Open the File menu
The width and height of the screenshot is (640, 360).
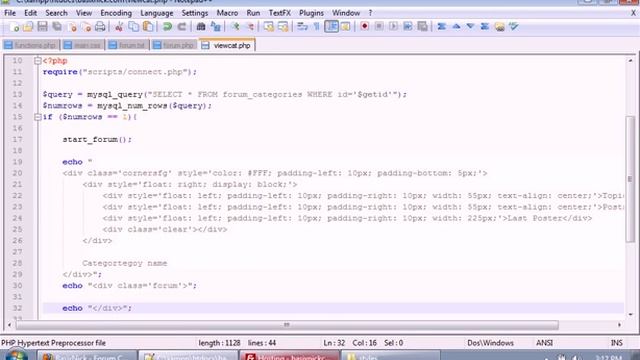(10, 13)
